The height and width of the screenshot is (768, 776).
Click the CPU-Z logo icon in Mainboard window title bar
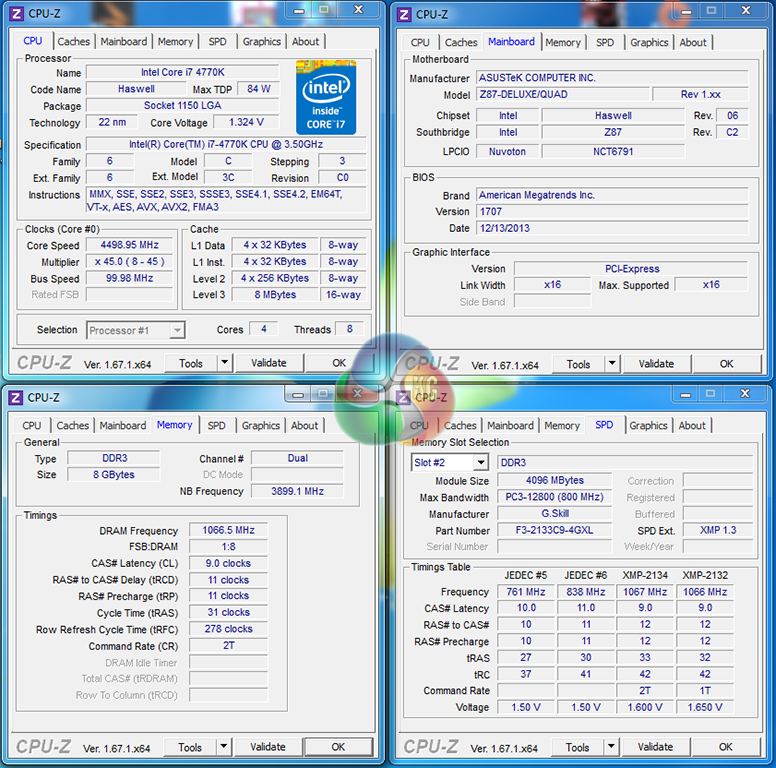[404, 15]
